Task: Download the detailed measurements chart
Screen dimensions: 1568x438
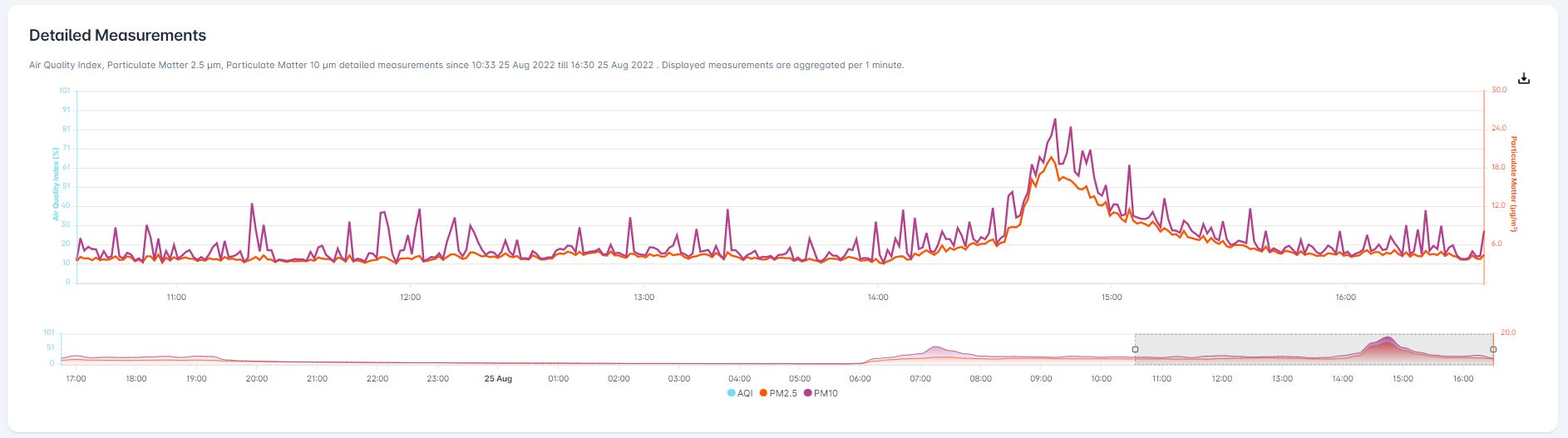Action: 1523,79
